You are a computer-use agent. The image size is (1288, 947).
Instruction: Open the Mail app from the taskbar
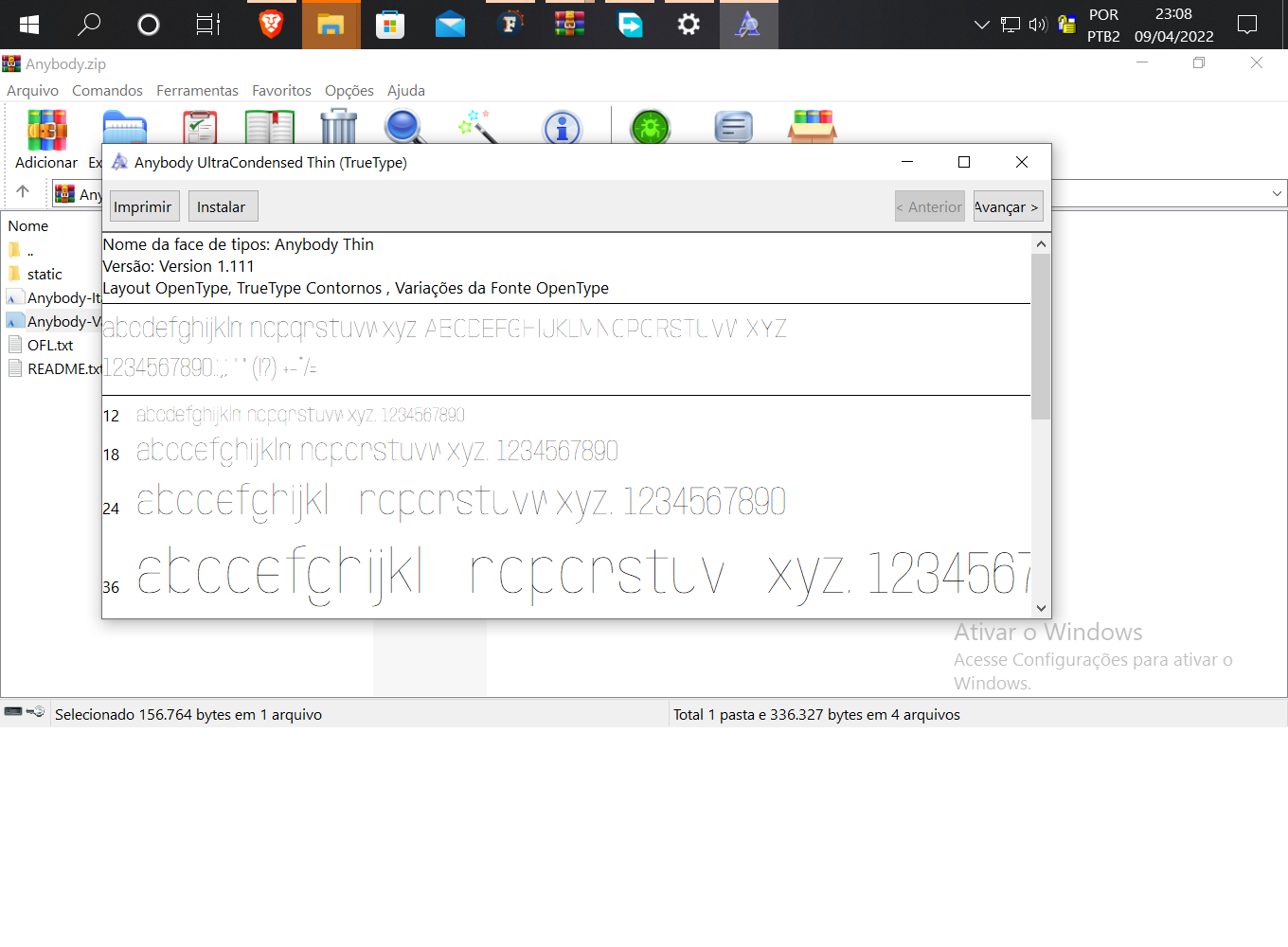pyautogui.click(x=450, y=25)
